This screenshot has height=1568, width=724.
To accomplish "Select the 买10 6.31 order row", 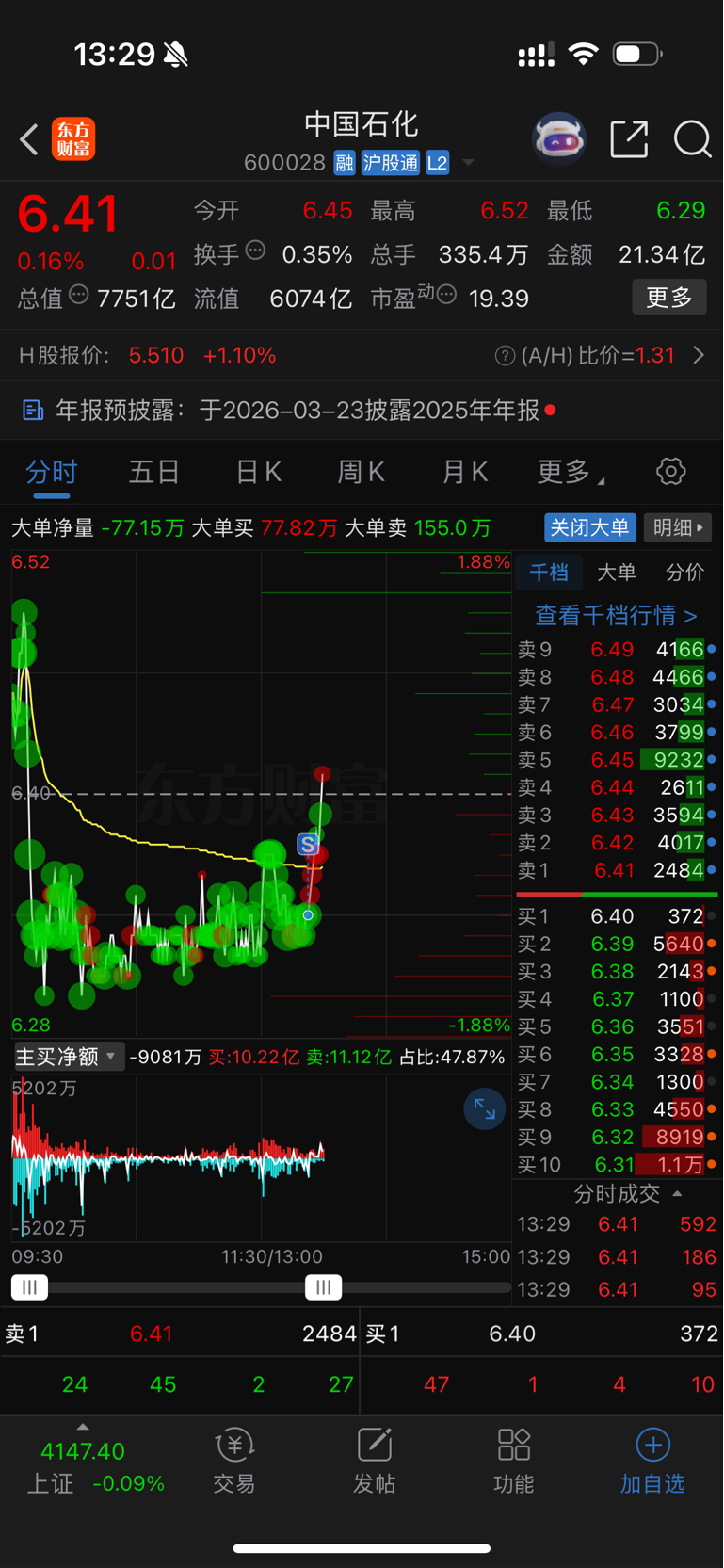I will point(617,1165).
